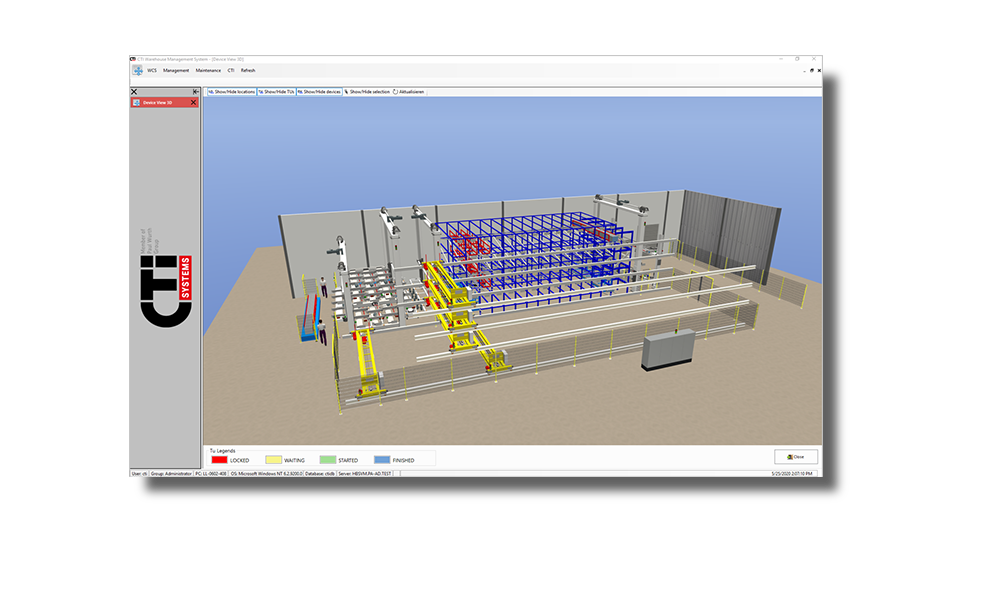Toggle Show/Hide selection
This screenshot has height=600, width=1000.
pos(367,92)
